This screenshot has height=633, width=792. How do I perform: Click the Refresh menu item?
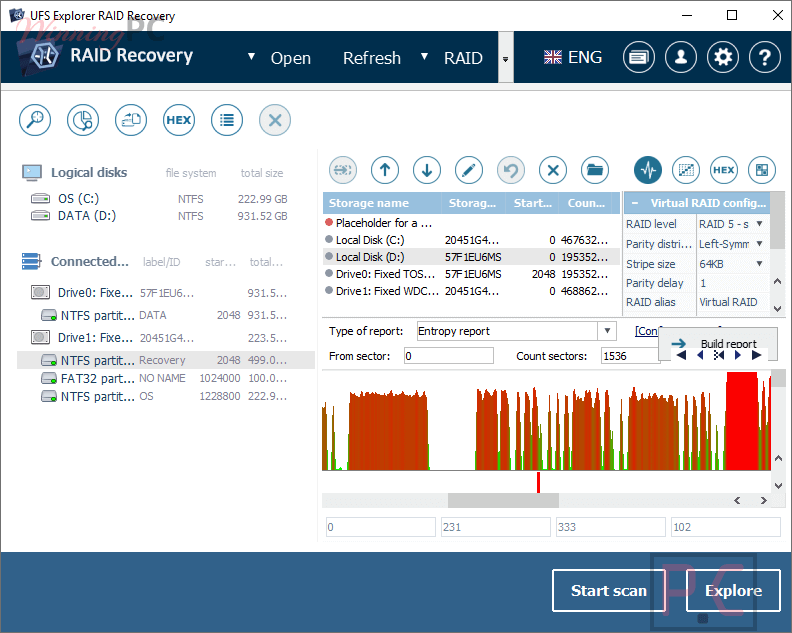(372, 58)
